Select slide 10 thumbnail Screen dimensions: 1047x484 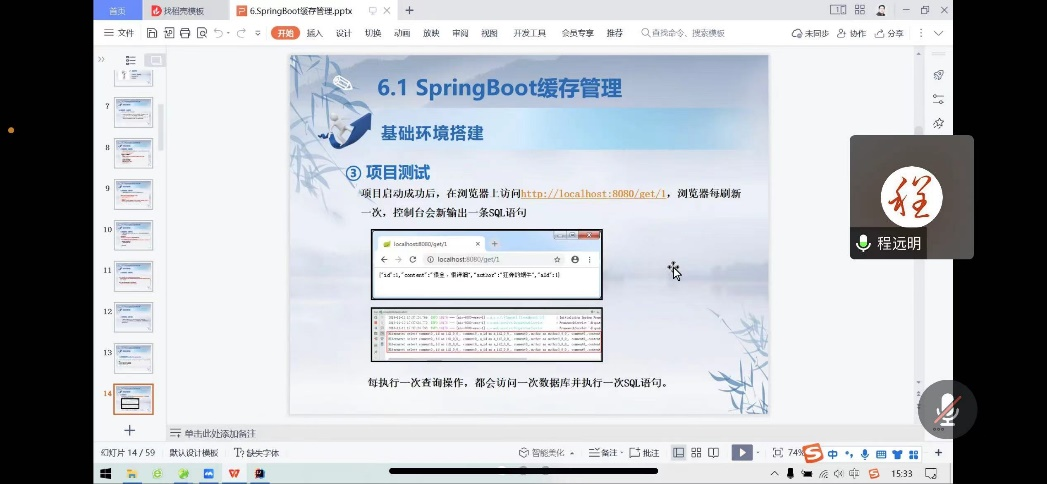(x=133, y=235)
